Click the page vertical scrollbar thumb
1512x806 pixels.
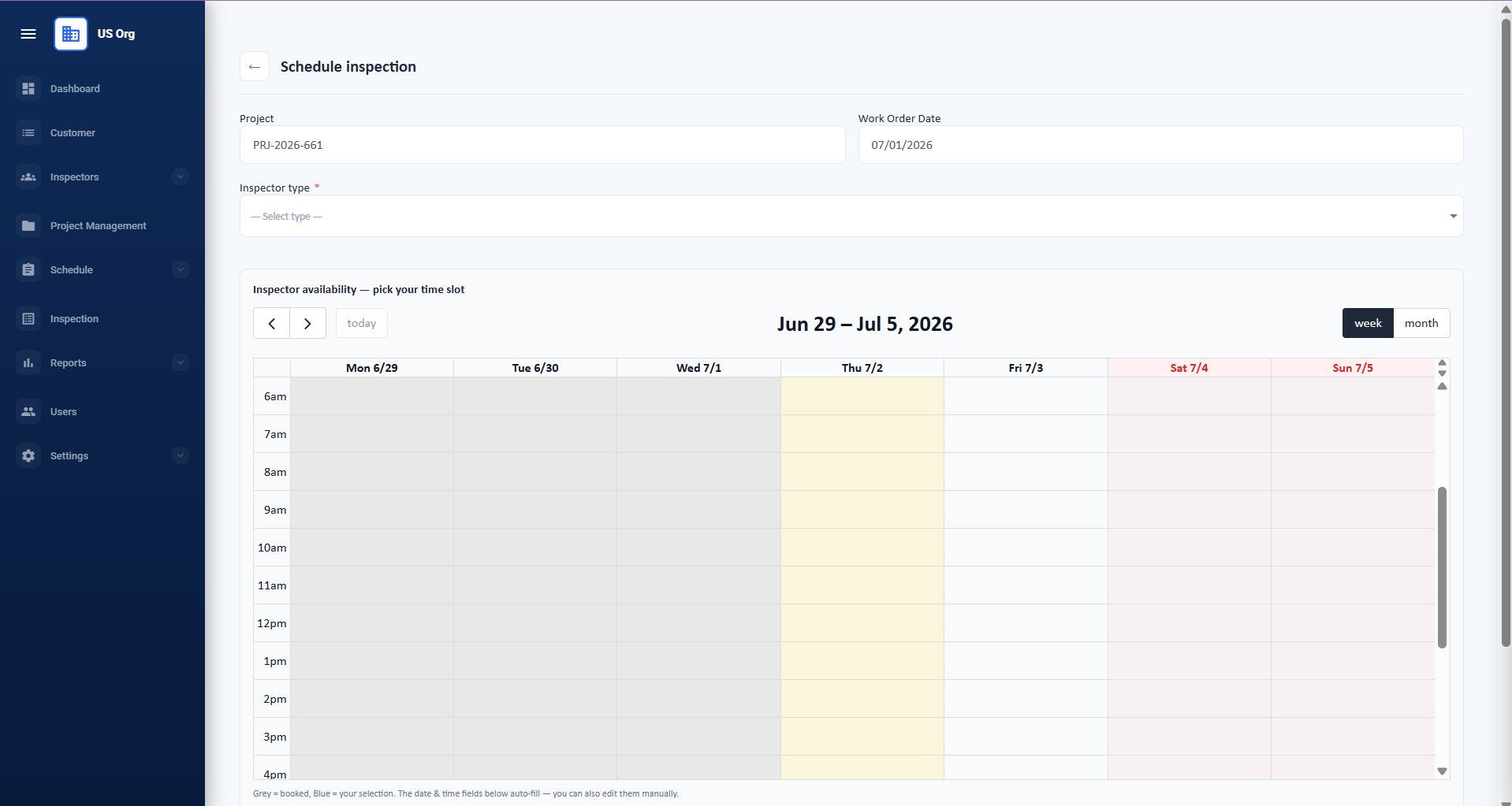(x=1506, y=331)
